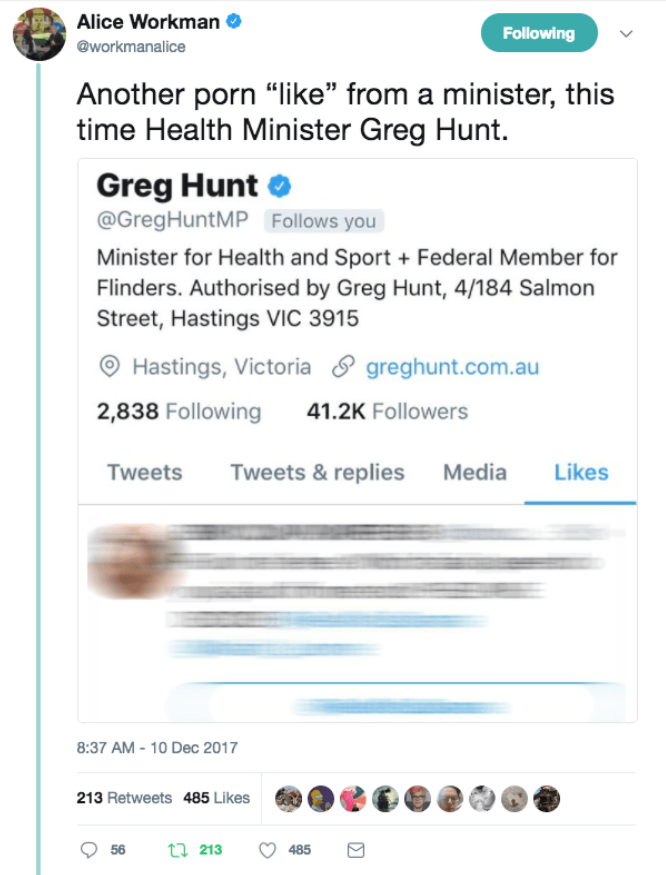The height and width of the screenshot is (875, 666).
Task: Like the tweet with heart icon
Action: pyautogui.click(x=267, y=850)
